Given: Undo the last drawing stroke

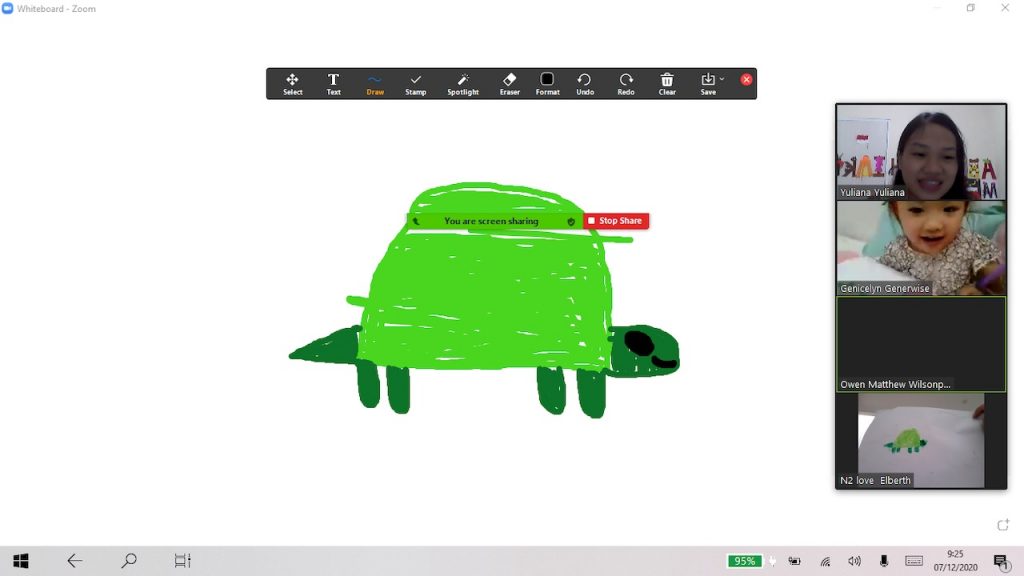Looking at the screenshot, I should coord(585,83).
